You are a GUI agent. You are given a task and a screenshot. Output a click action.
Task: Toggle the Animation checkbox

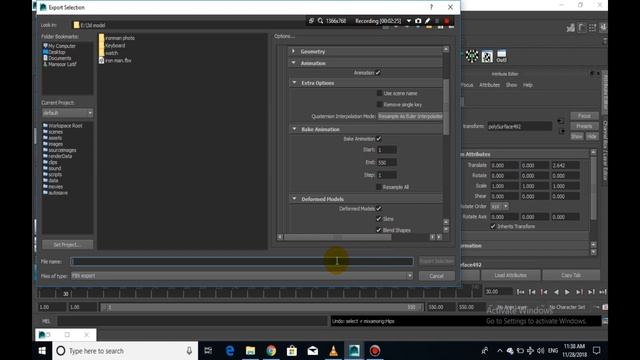378,73
